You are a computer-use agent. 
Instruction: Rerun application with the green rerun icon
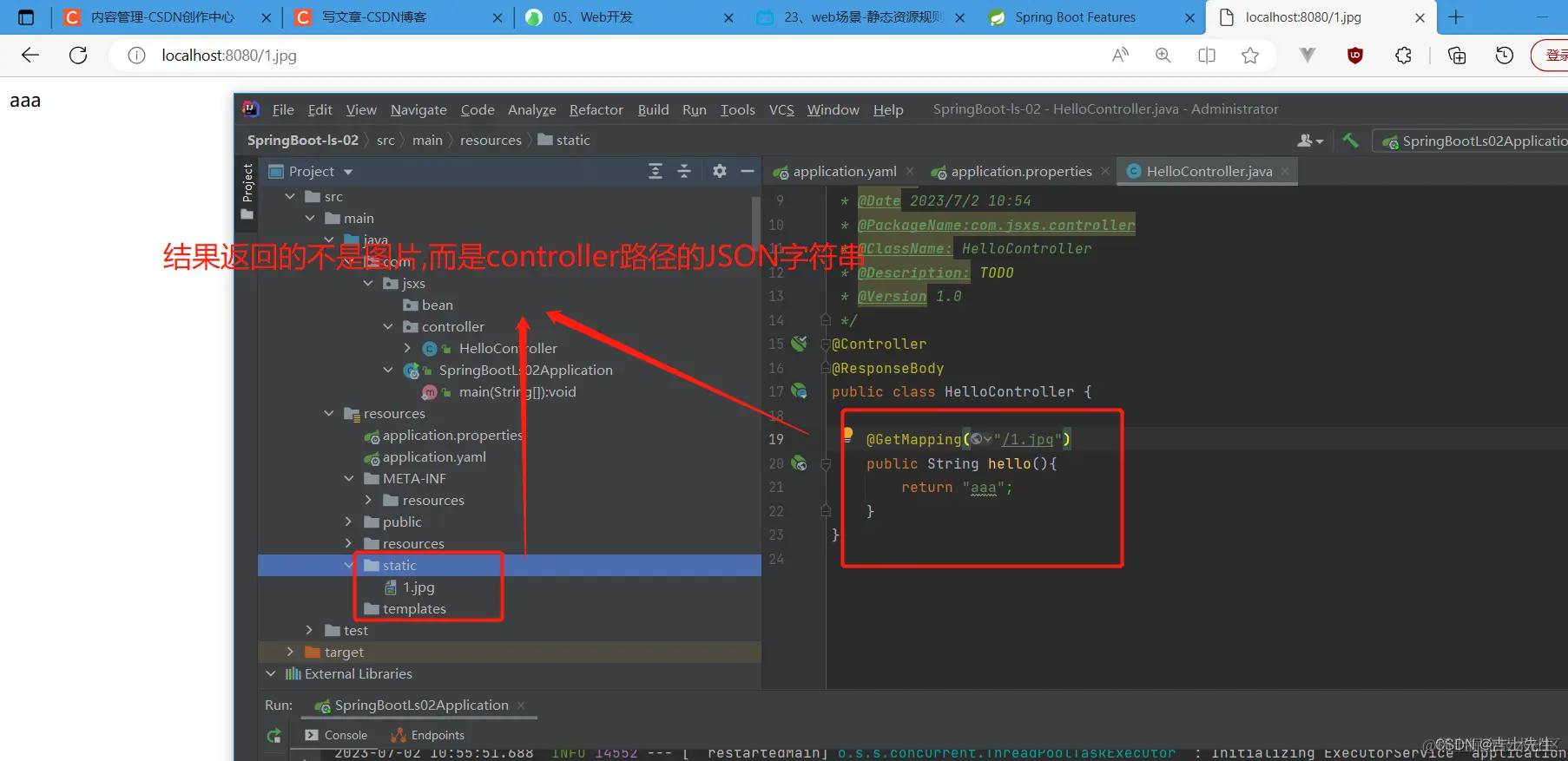[x=274, y=736]
